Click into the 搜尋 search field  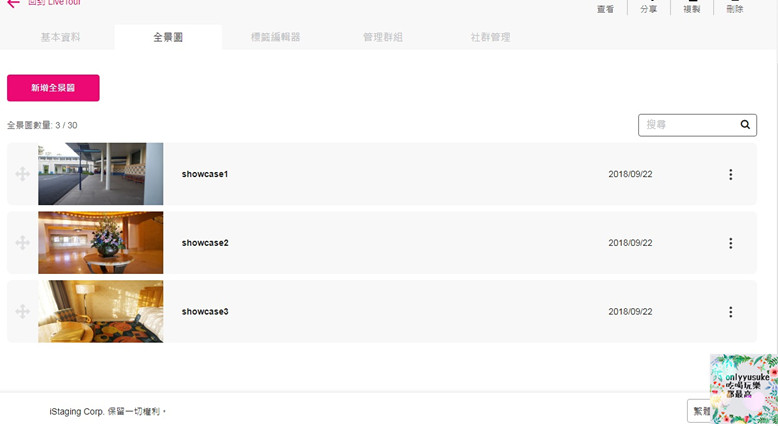688,125
